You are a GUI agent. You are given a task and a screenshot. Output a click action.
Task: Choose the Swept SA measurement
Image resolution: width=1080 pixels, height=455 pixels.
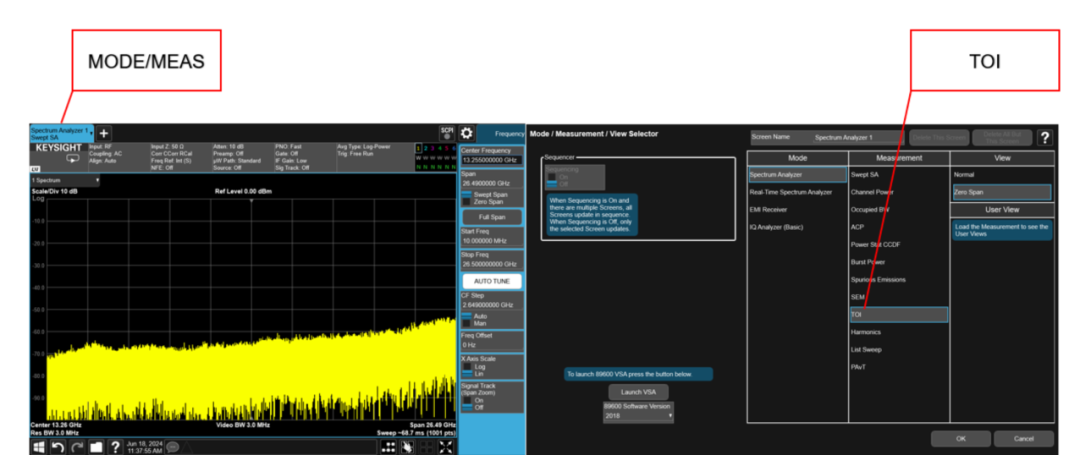(x=899, y=175)
